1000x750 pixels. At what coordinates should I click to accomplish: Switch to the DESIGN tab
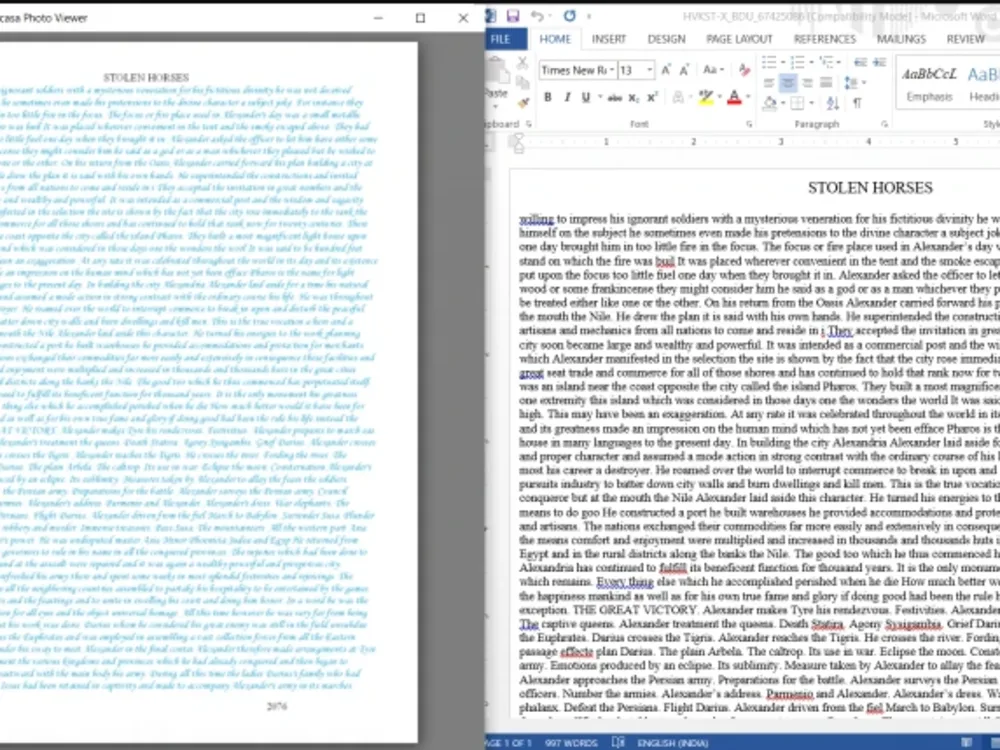[x=666, y=39]
